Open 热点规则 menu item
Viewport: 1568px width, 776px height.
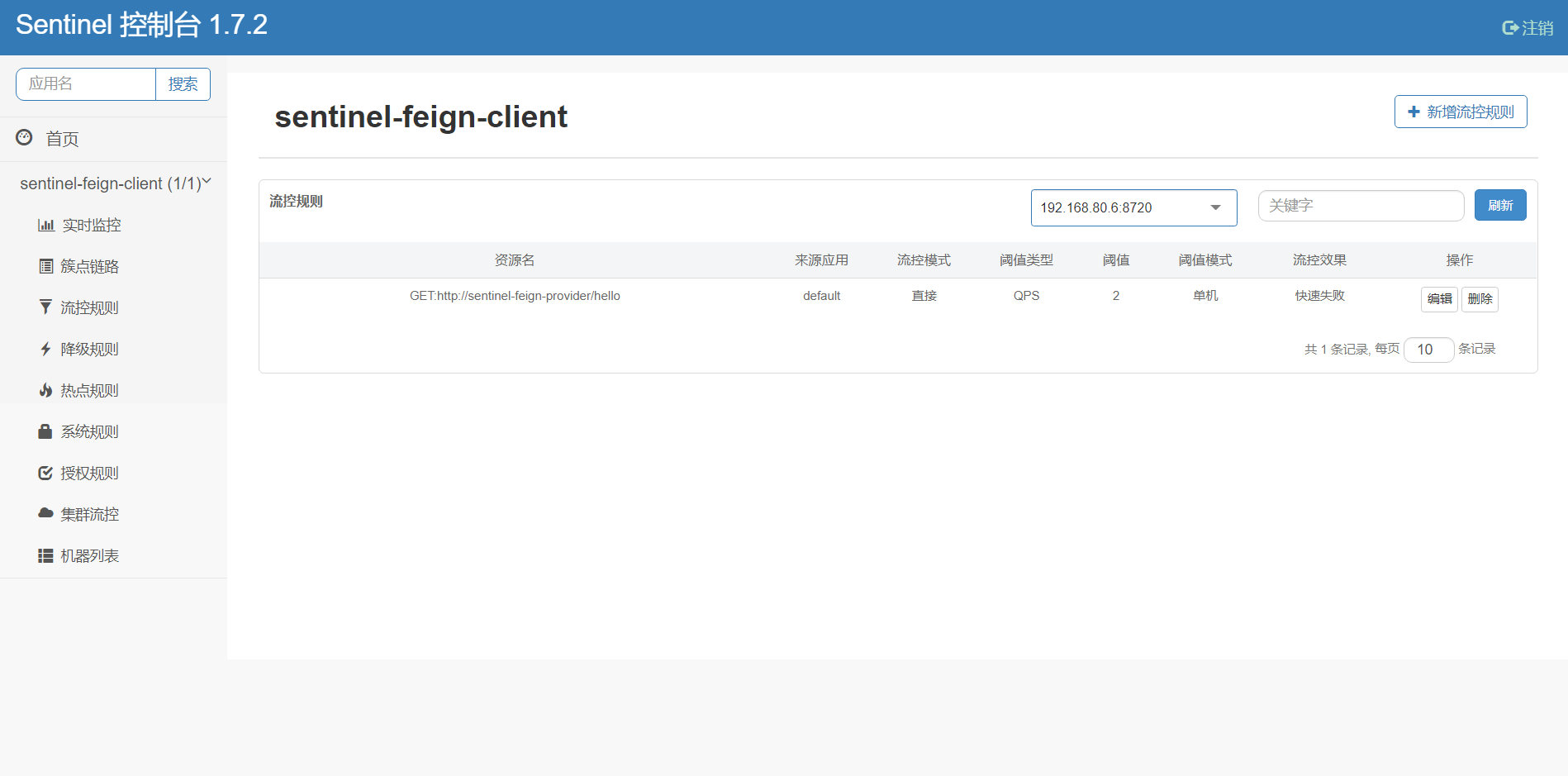[89, 390]
